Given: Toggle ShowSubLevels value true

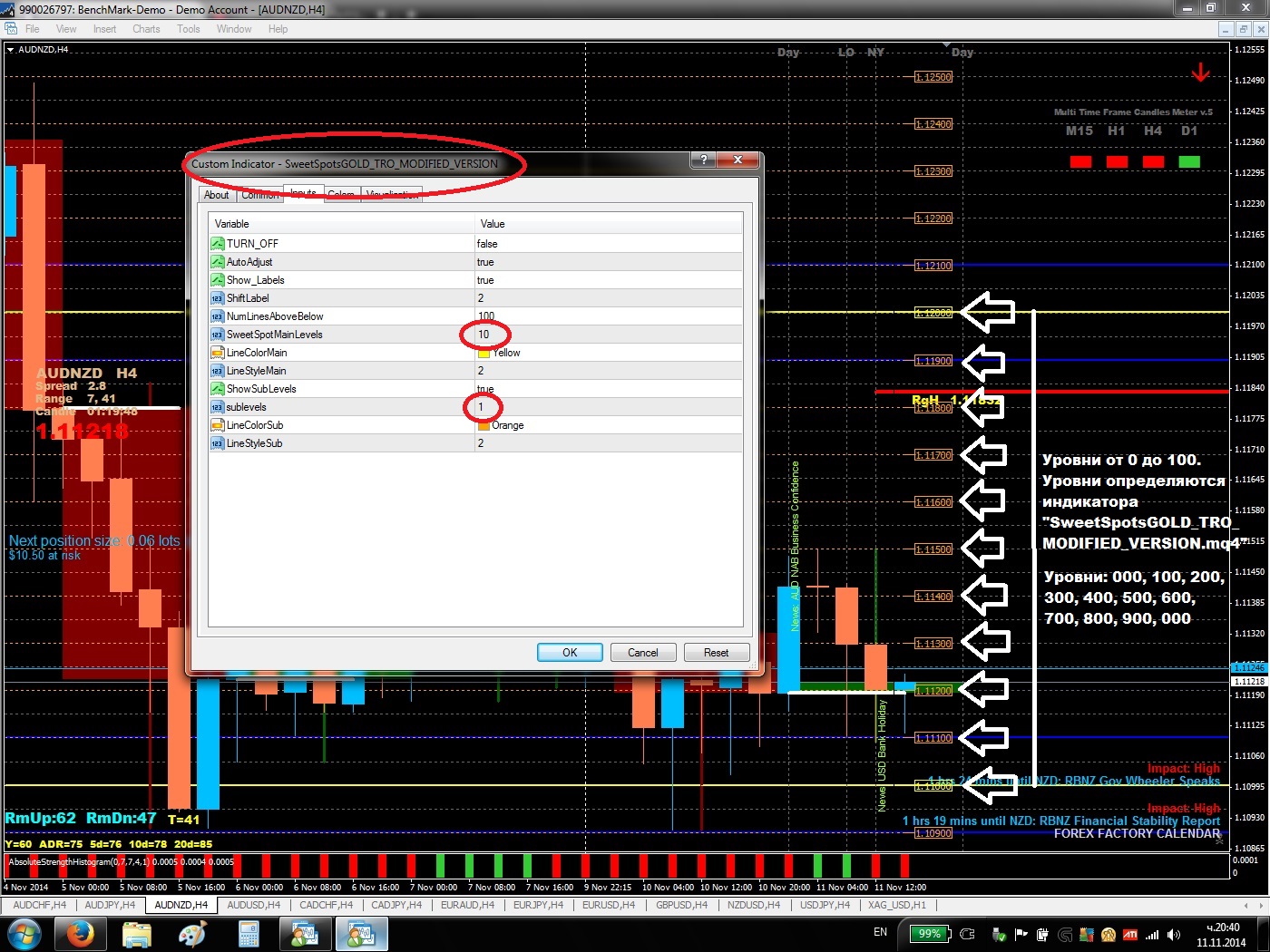Looking at the screenshot, I should coord(609,388).
